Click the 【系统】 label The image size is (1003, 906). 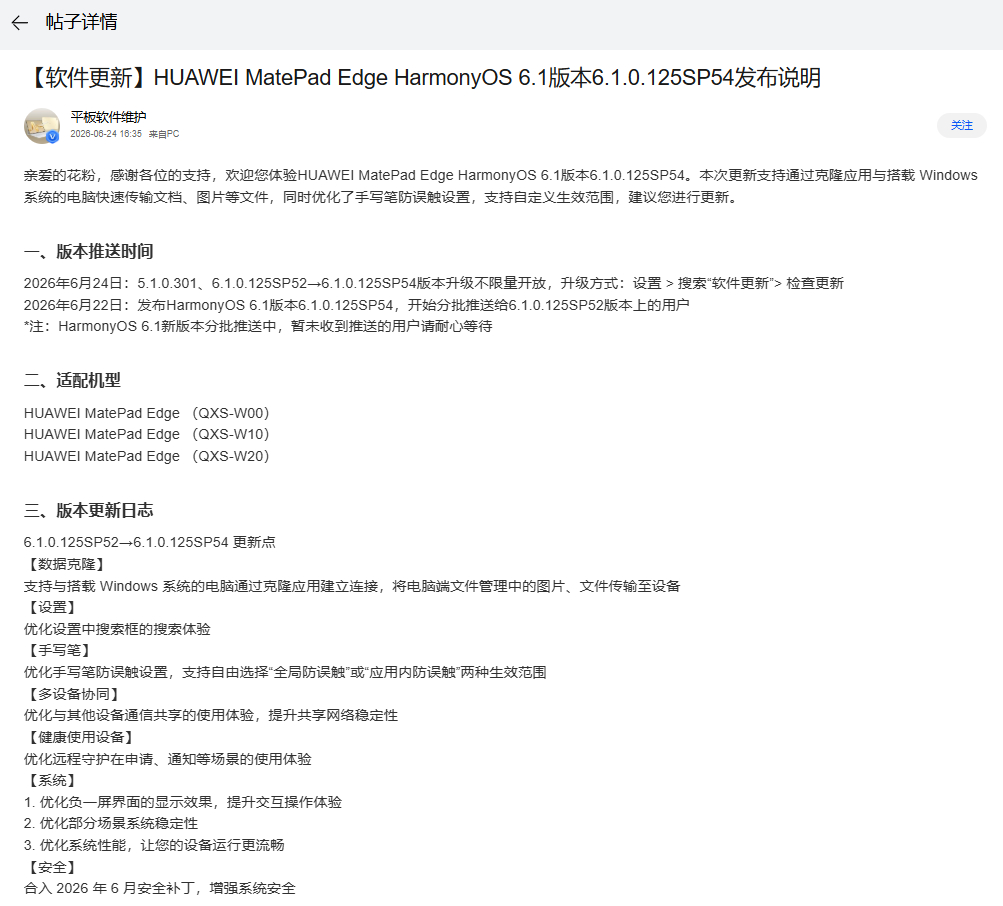(x=52, y=780)
